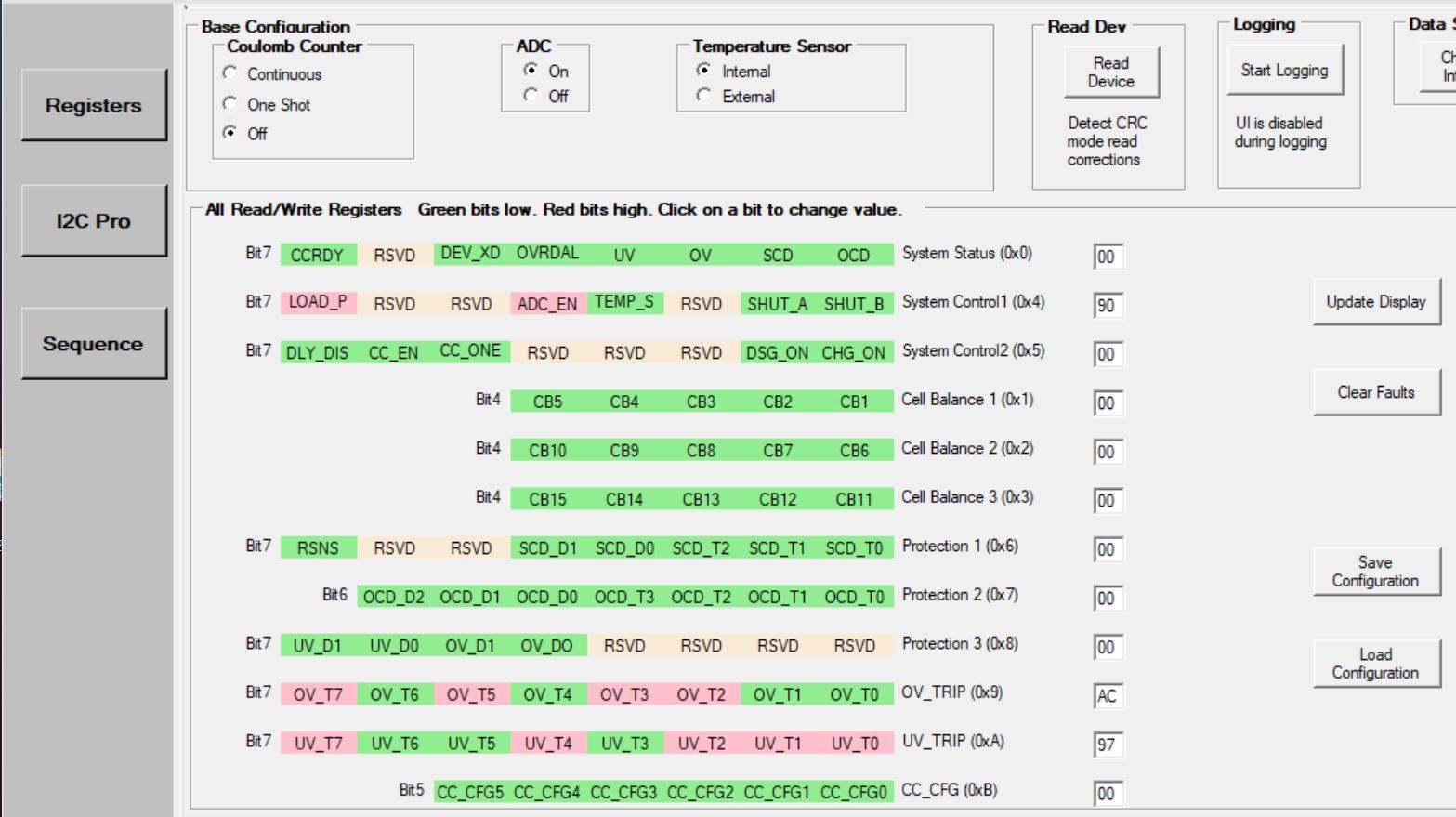The height and width of the screenshot is (817, 1456).
Task: Toggle cell balance bit CB15
Action: click(x=548, y=499)
